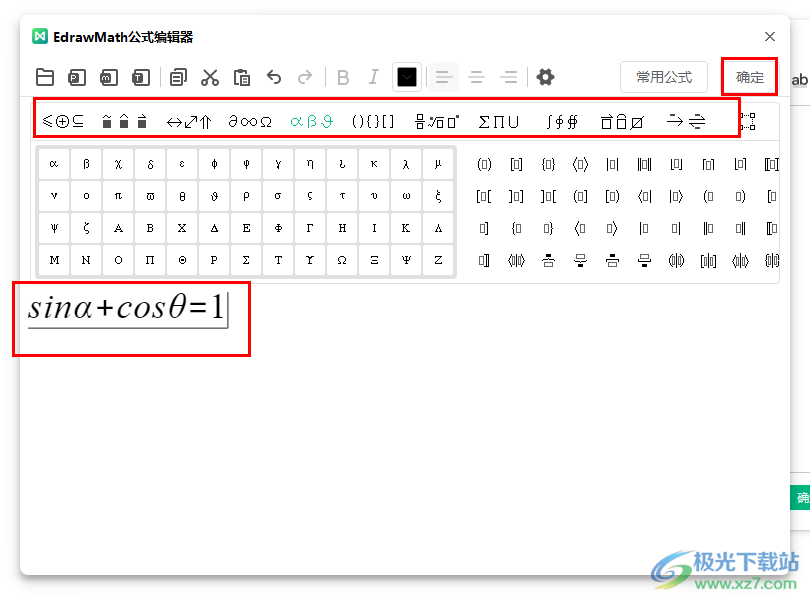Insert capital Xi Ξ
This screenshot has width=810, height=600.
pos(374,260)
